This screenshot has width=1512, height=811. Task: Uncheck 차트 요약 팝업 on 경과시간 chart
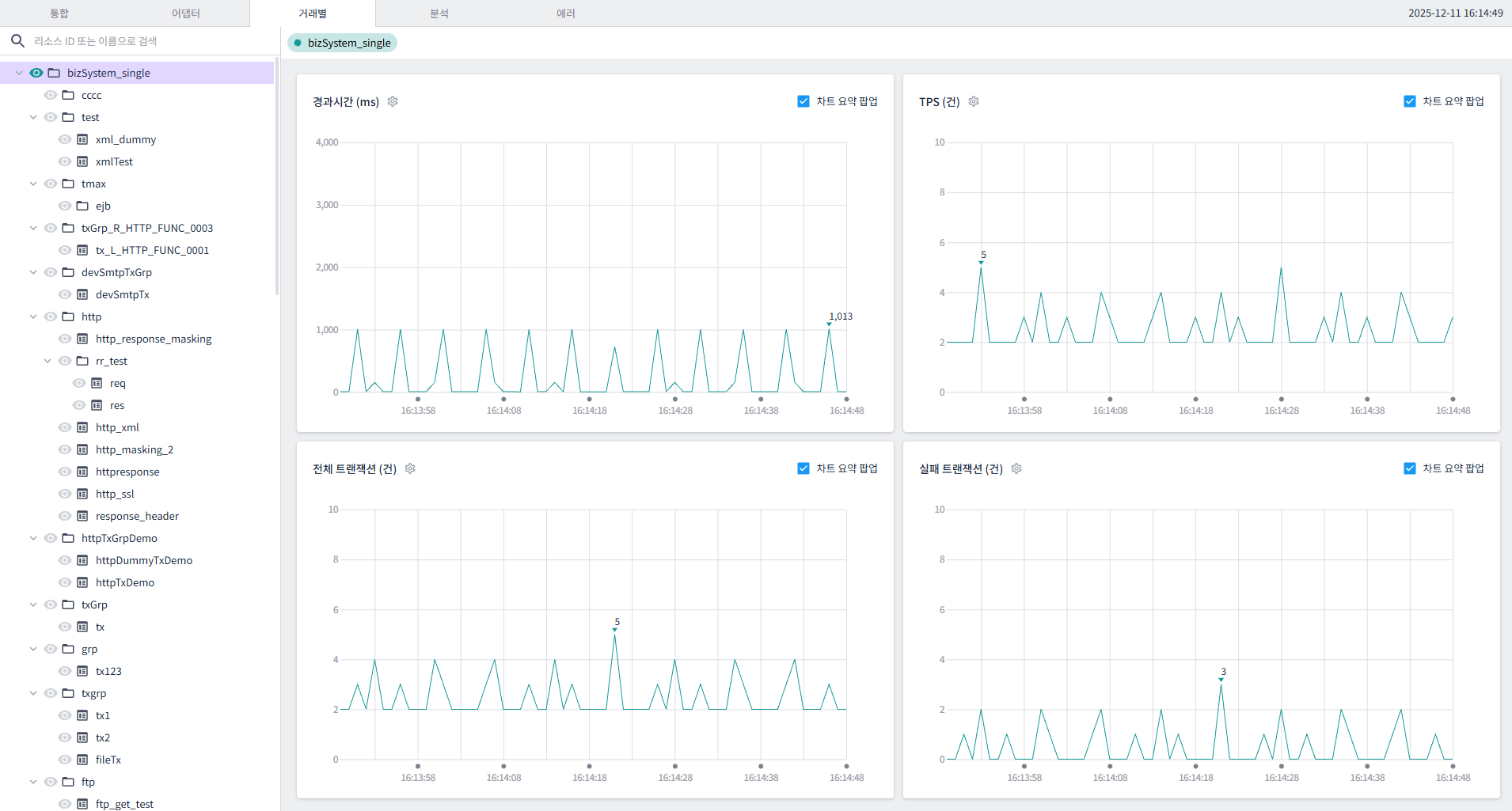pyautogui.click(x=802, y=100)
